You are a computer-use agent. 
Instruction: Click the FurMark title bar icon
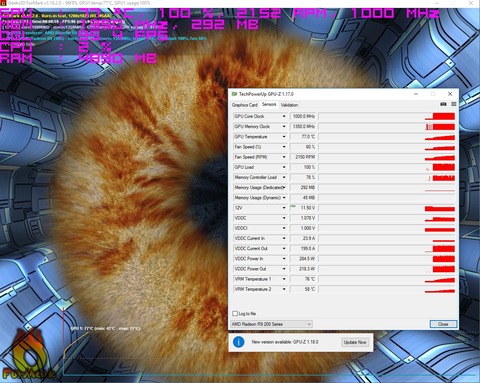3,3
